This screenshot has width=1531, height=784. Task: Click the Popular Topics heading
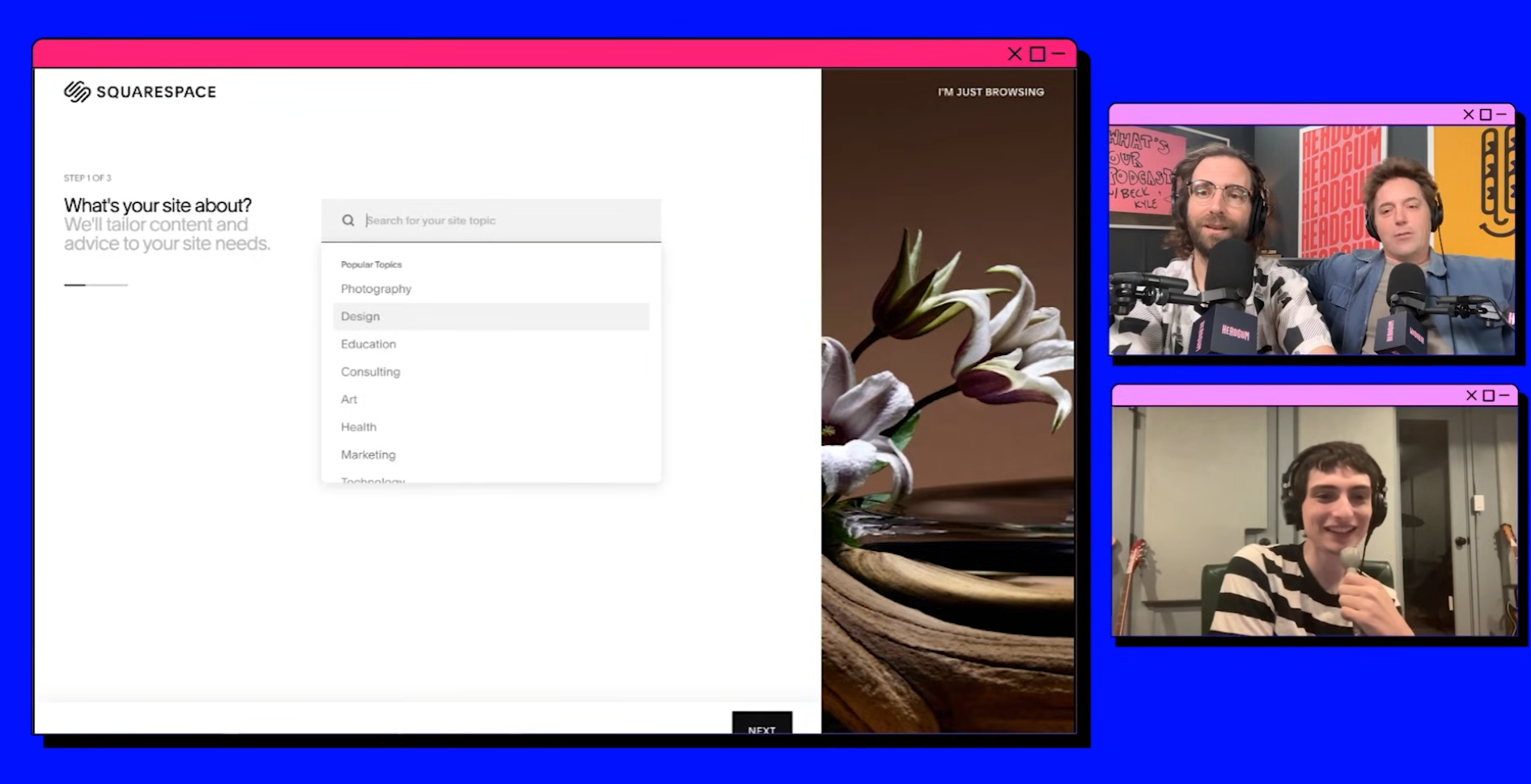click(371, 265)
